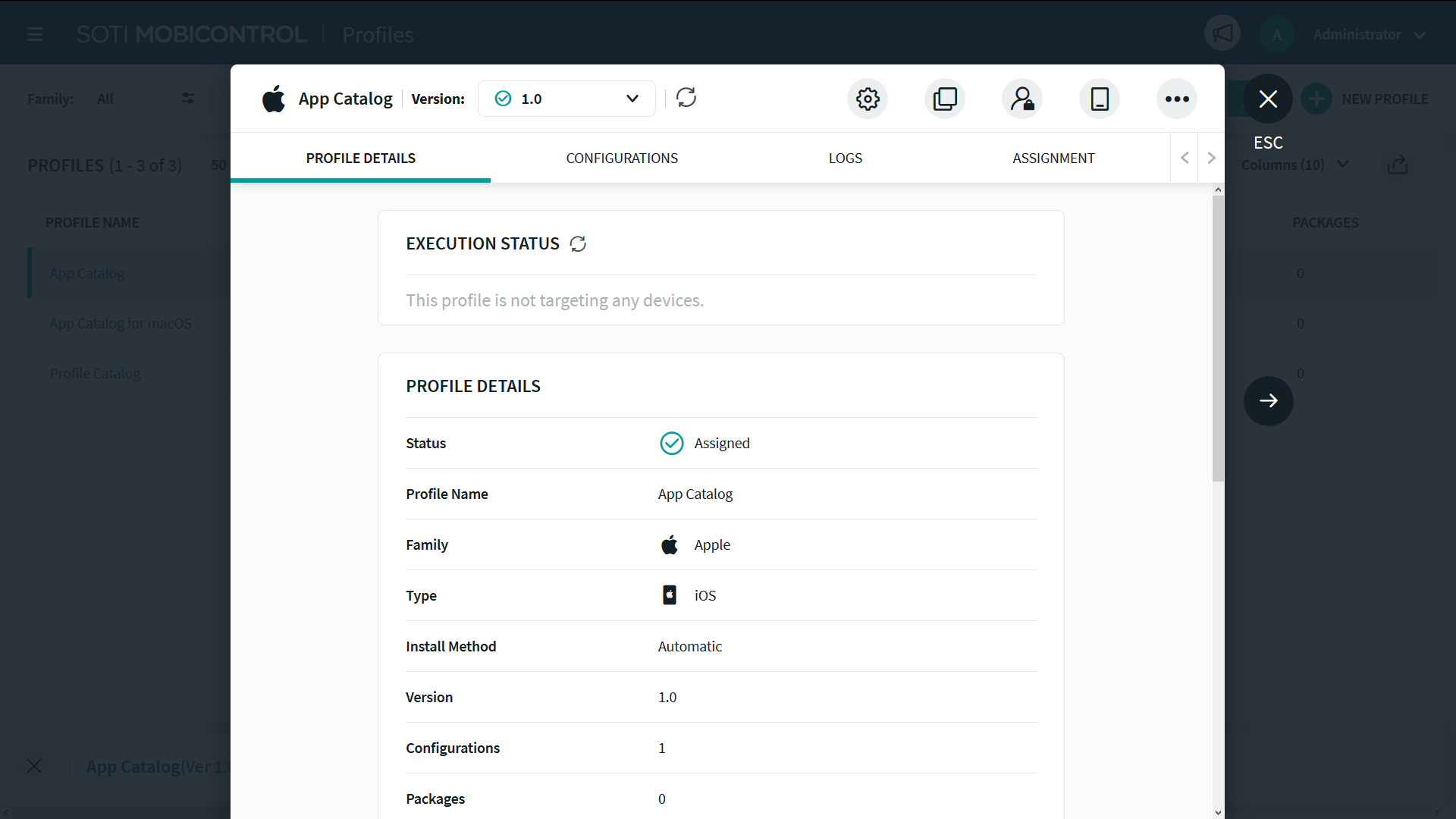
Task: Click the copy/duplicate profile icon
Action: (x=945, y=98)
